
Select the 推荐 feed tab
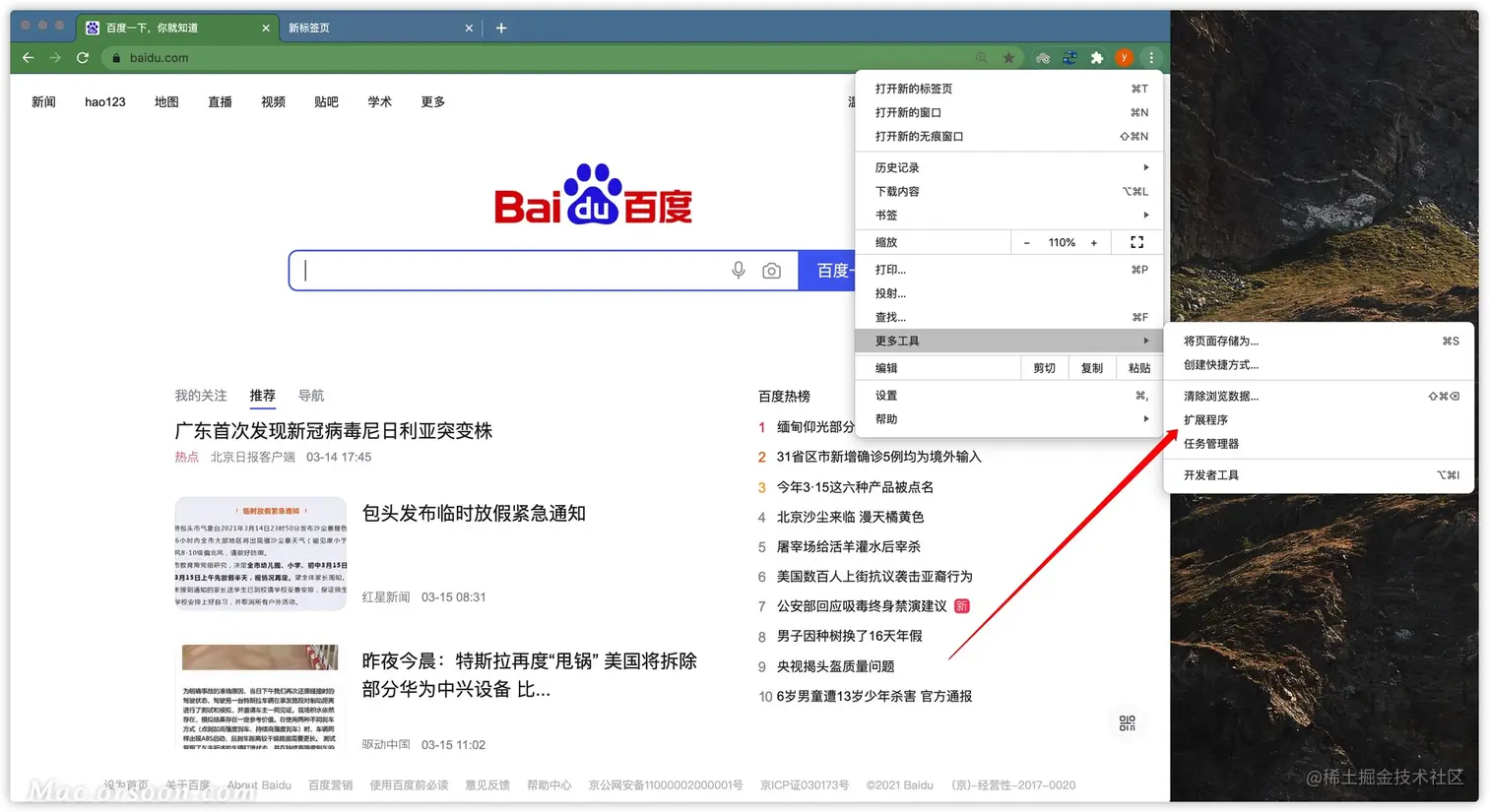click(262, 396)
